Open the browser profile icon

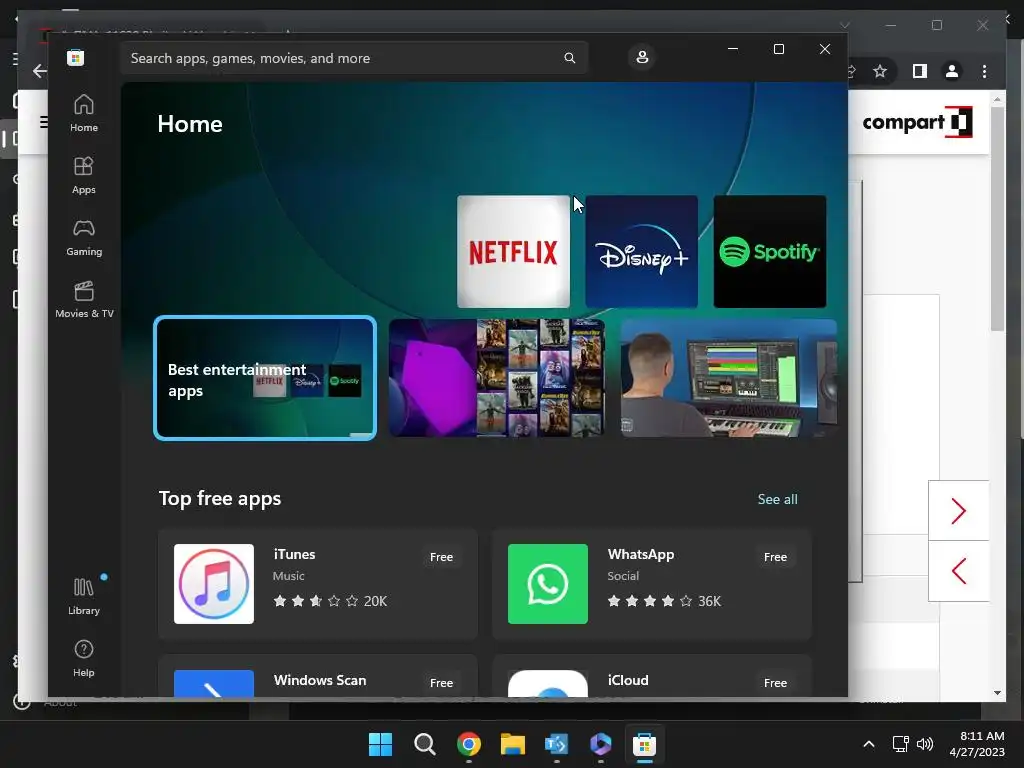(952, 71)
